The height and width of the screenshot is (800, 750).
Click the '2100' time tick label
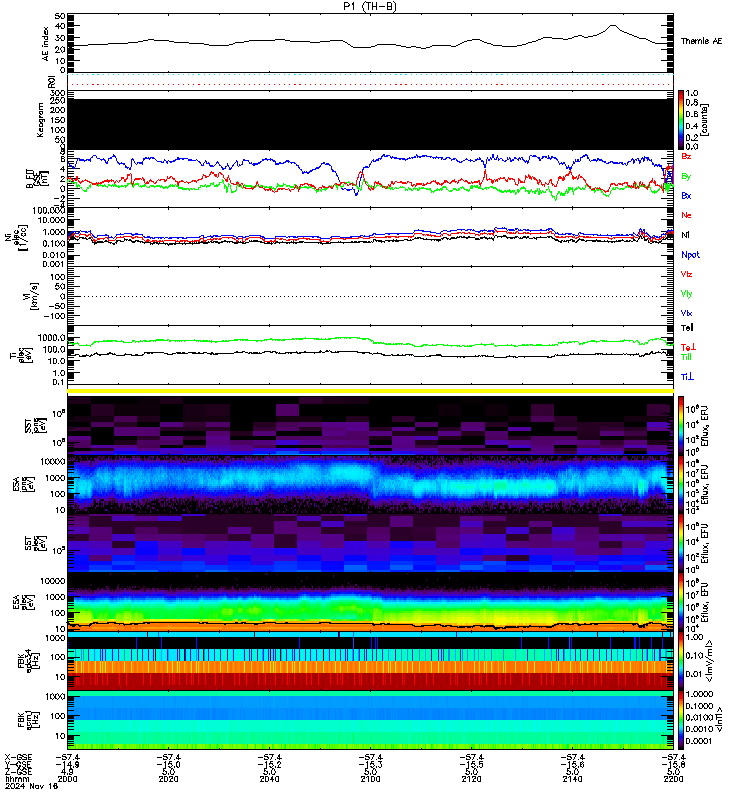(370, 779)
